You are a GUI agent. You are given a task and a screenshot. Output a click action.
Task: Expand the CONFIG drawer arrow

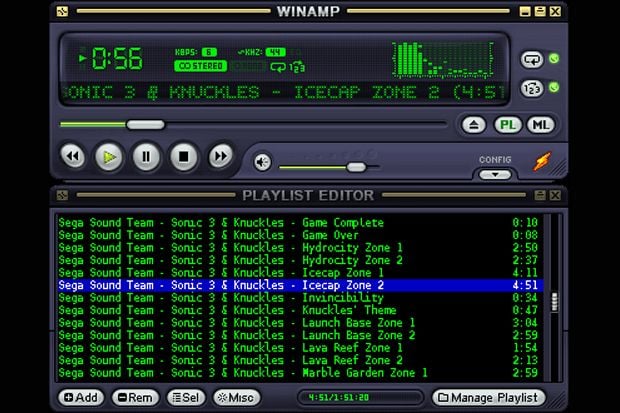495,174
